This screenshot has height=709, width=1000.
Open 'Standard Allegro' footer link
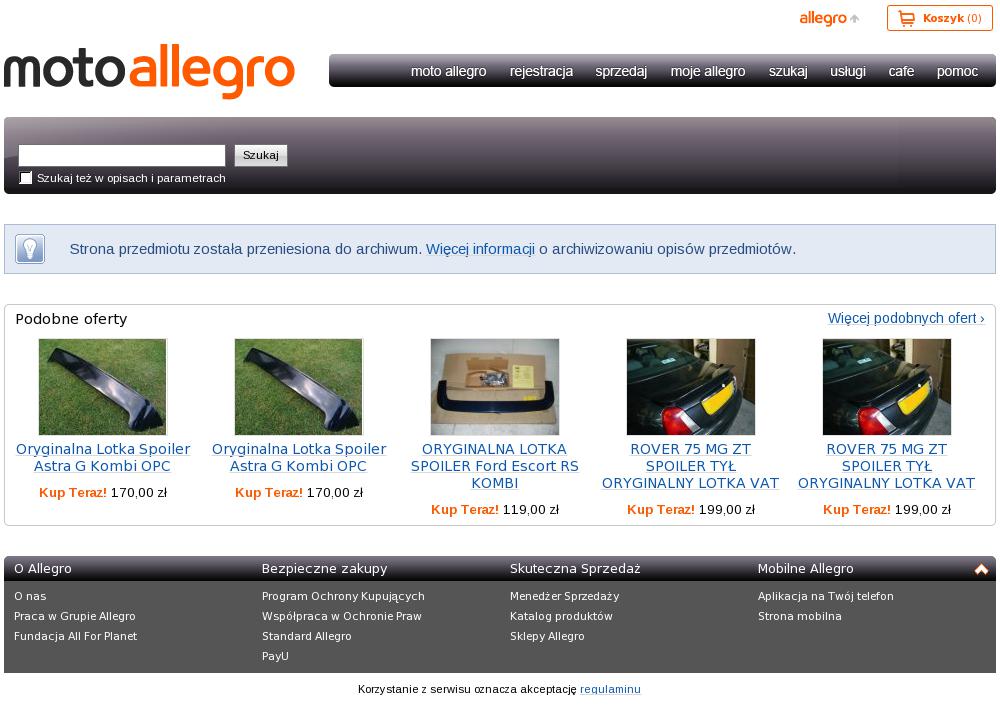307,636
